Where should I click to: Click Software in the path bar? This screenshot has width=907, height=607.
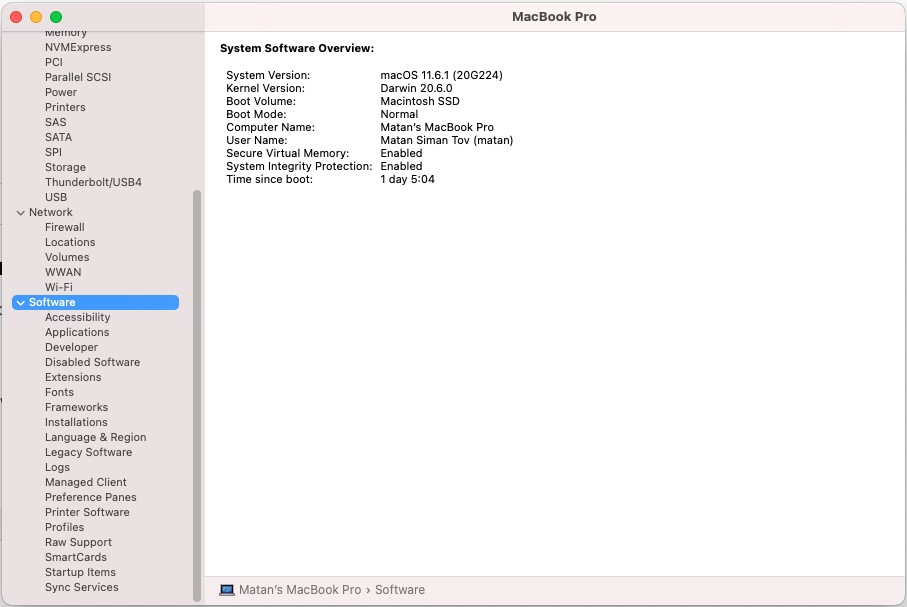tap(400, 590)
